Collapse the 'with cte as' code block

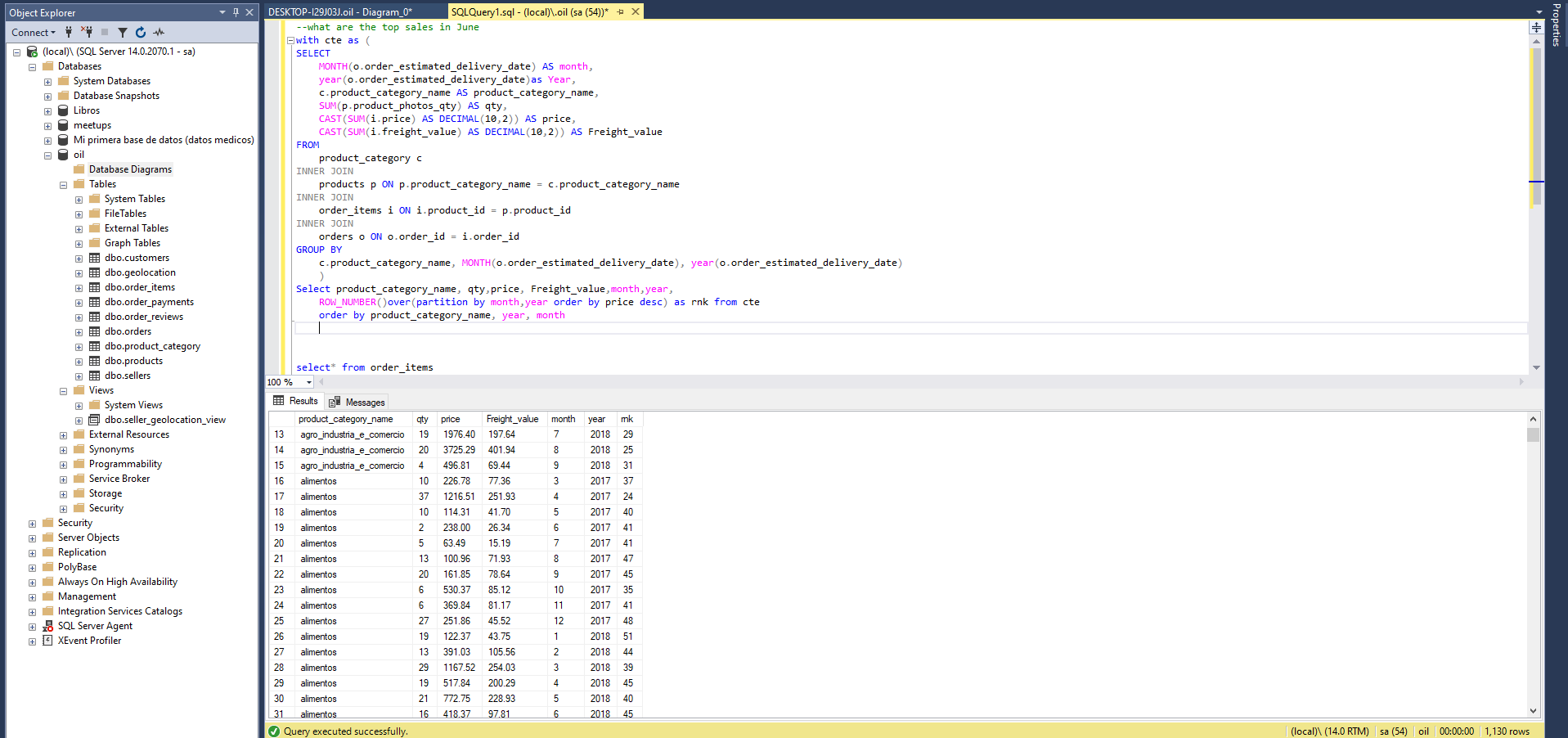pyautogui.click(x=290, y=40)
